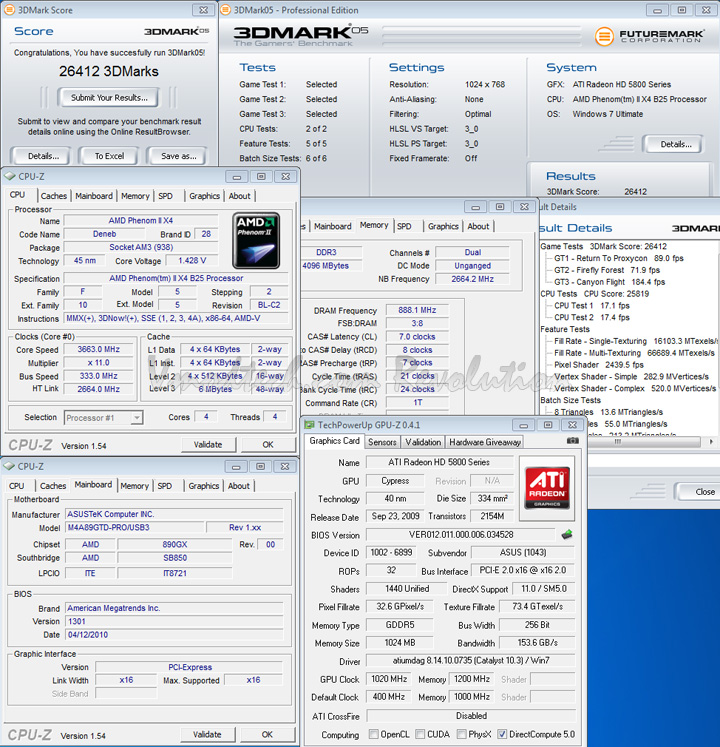Select the CPU Tests score row
This screenshot has width=720, height=747.
594,294
